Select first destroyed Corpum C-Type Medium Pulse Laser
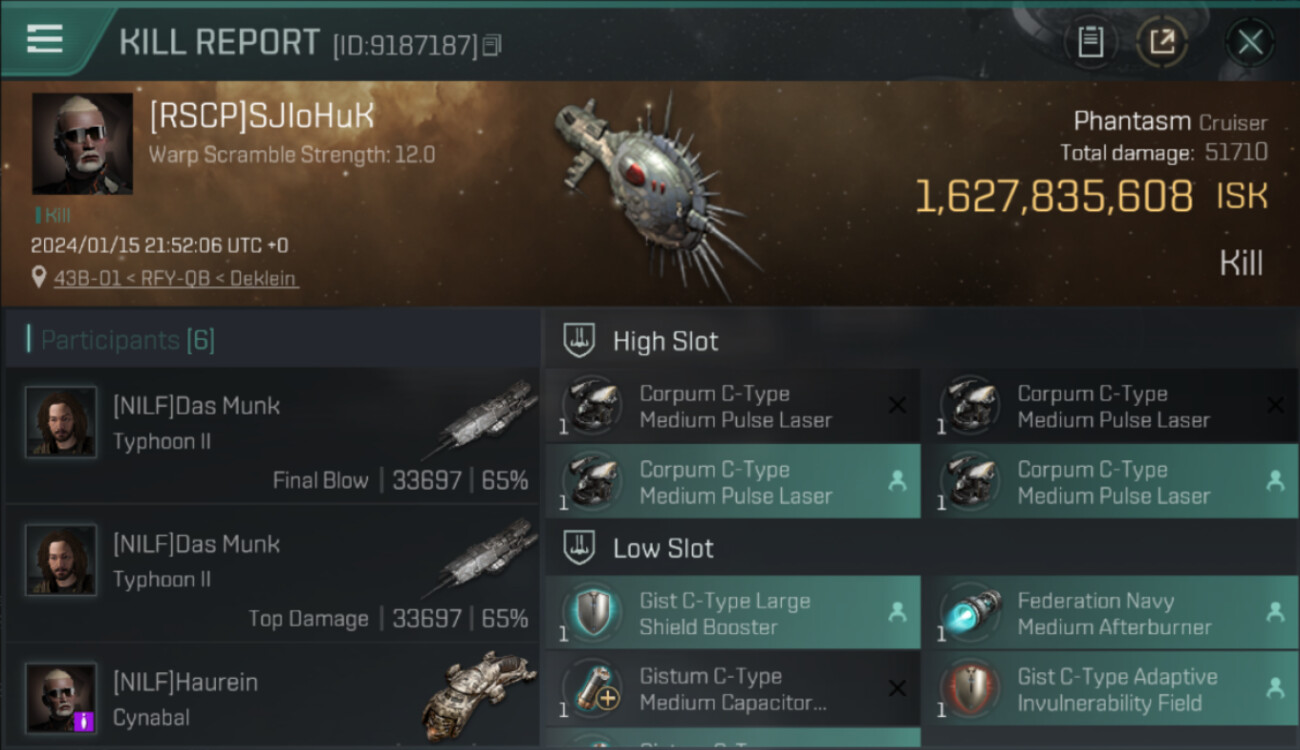 [733, 406]
